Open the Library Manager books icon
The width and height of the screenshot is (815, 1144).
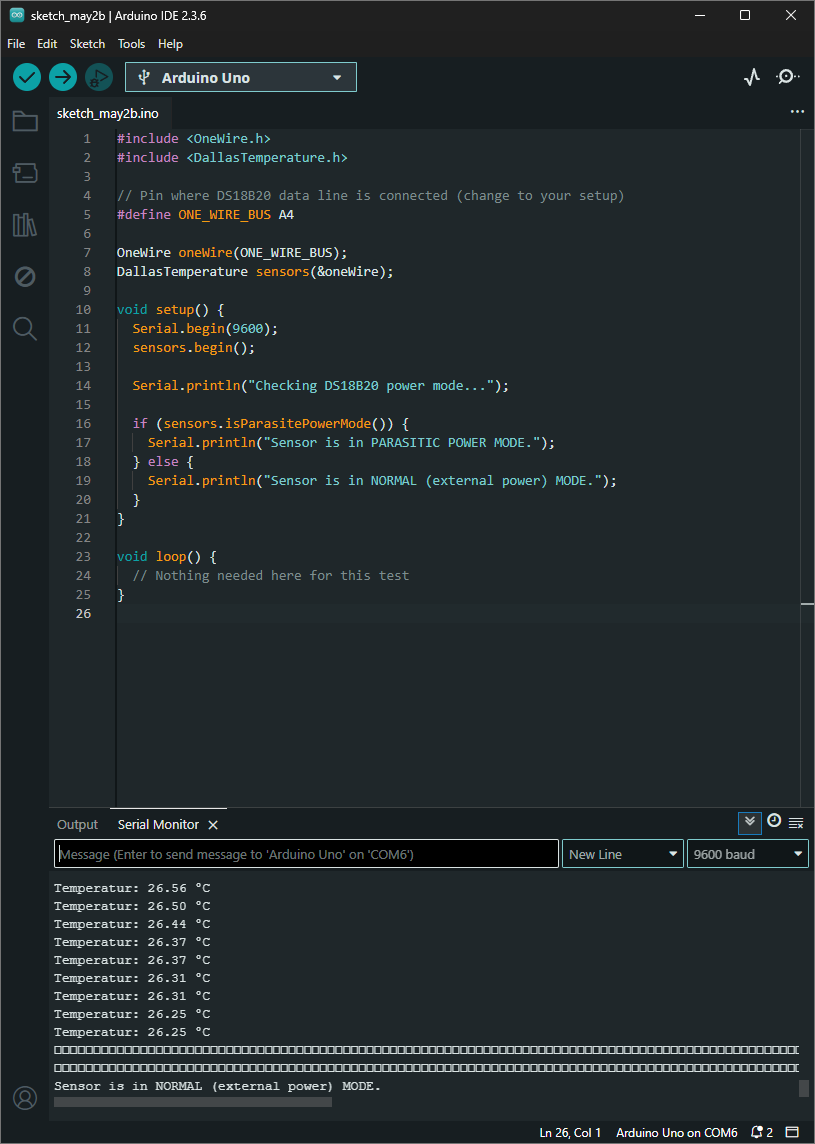click(25, 225)
